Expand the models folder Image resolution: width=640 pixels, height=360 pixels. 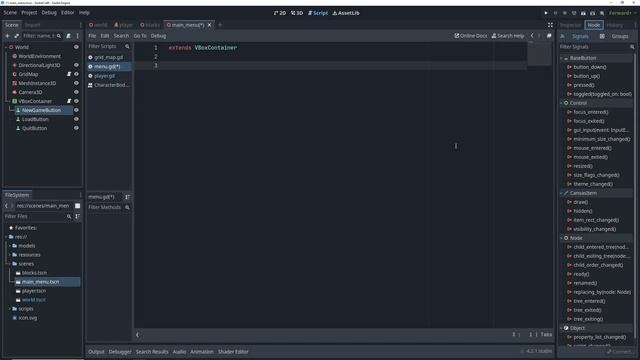point(10,246)
